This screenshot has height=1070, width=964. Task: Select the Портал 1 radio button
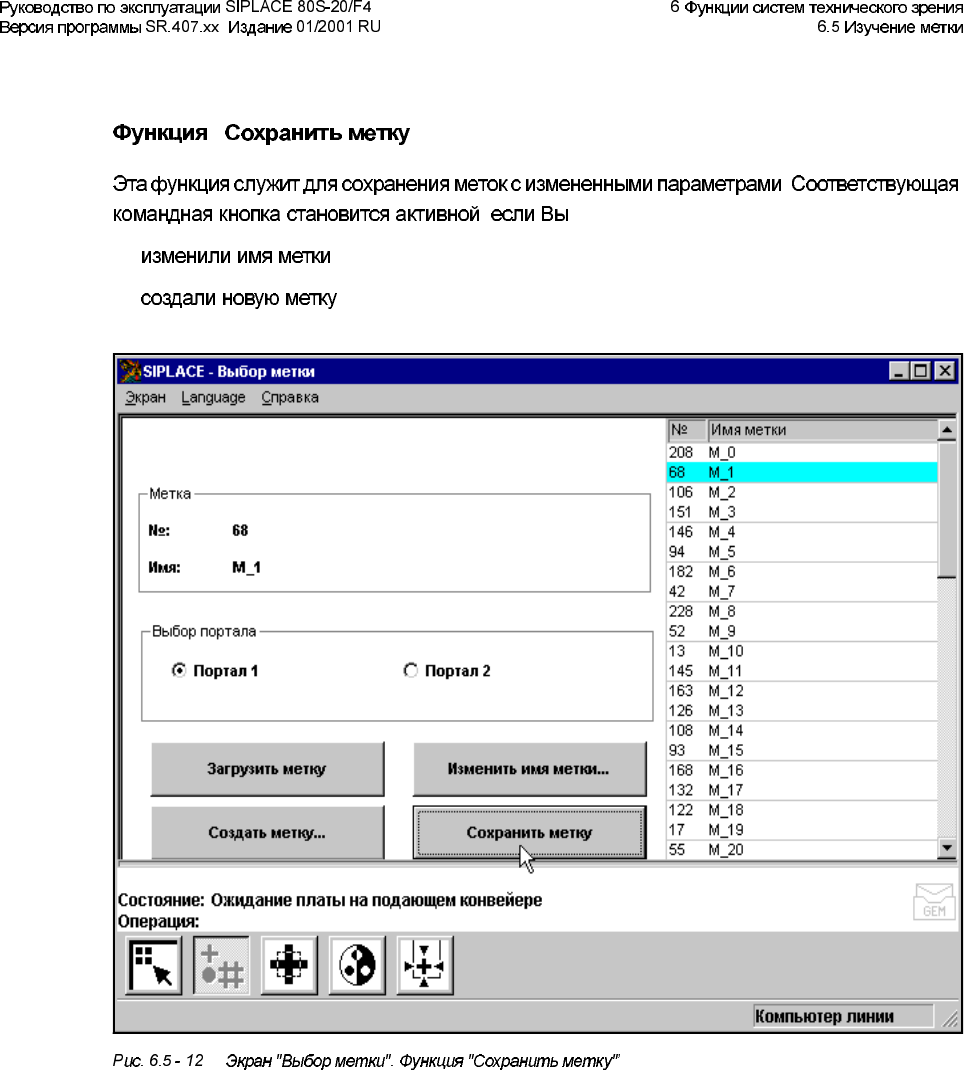click(x=179, y=670)
